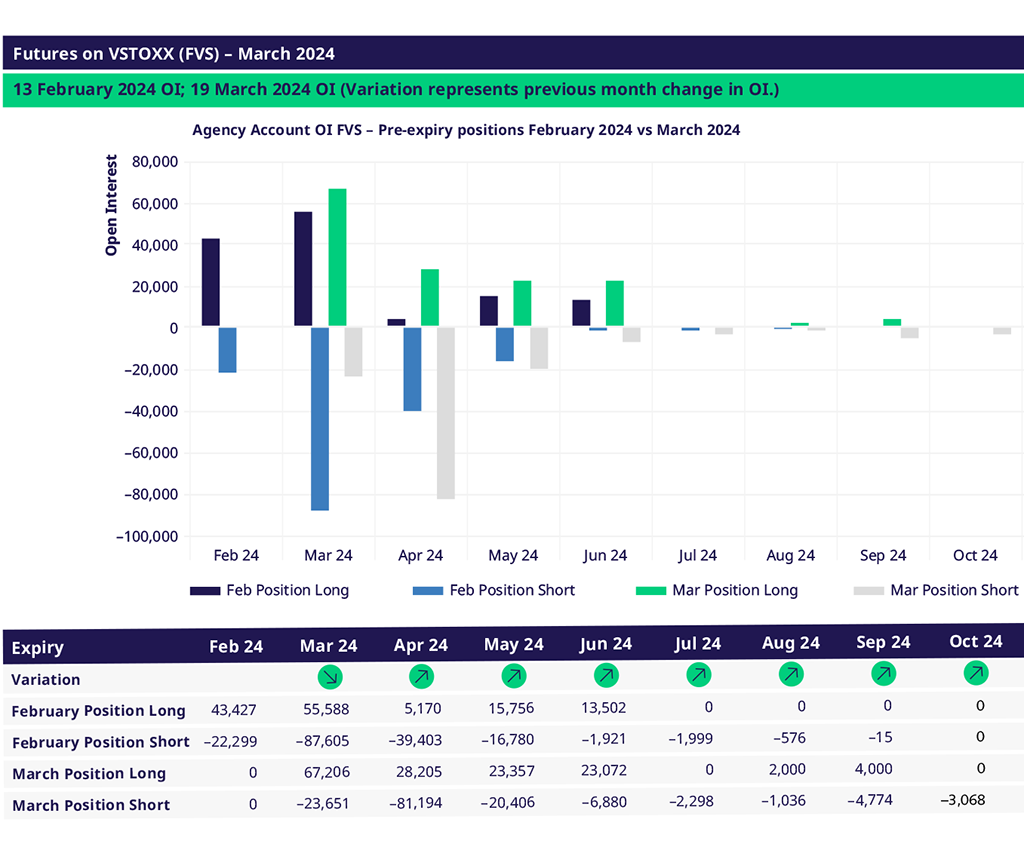Click the Feb 24 blue short position bar
This screenshot has height=844, width=1024.
pyautogui.click(x=227, y=350)
